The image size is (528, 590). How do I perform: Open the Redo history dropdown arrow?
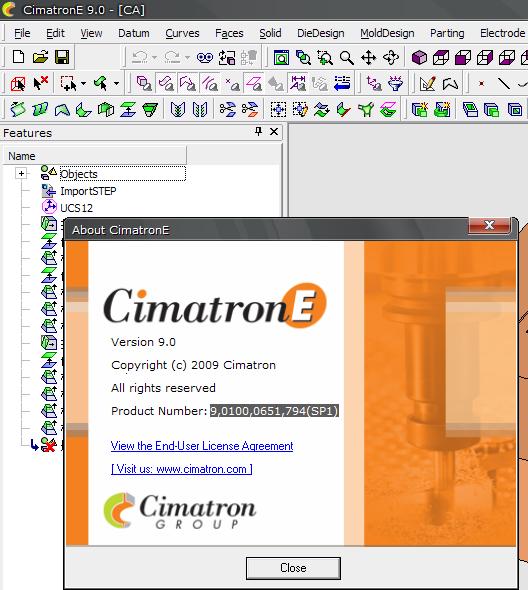187,58
